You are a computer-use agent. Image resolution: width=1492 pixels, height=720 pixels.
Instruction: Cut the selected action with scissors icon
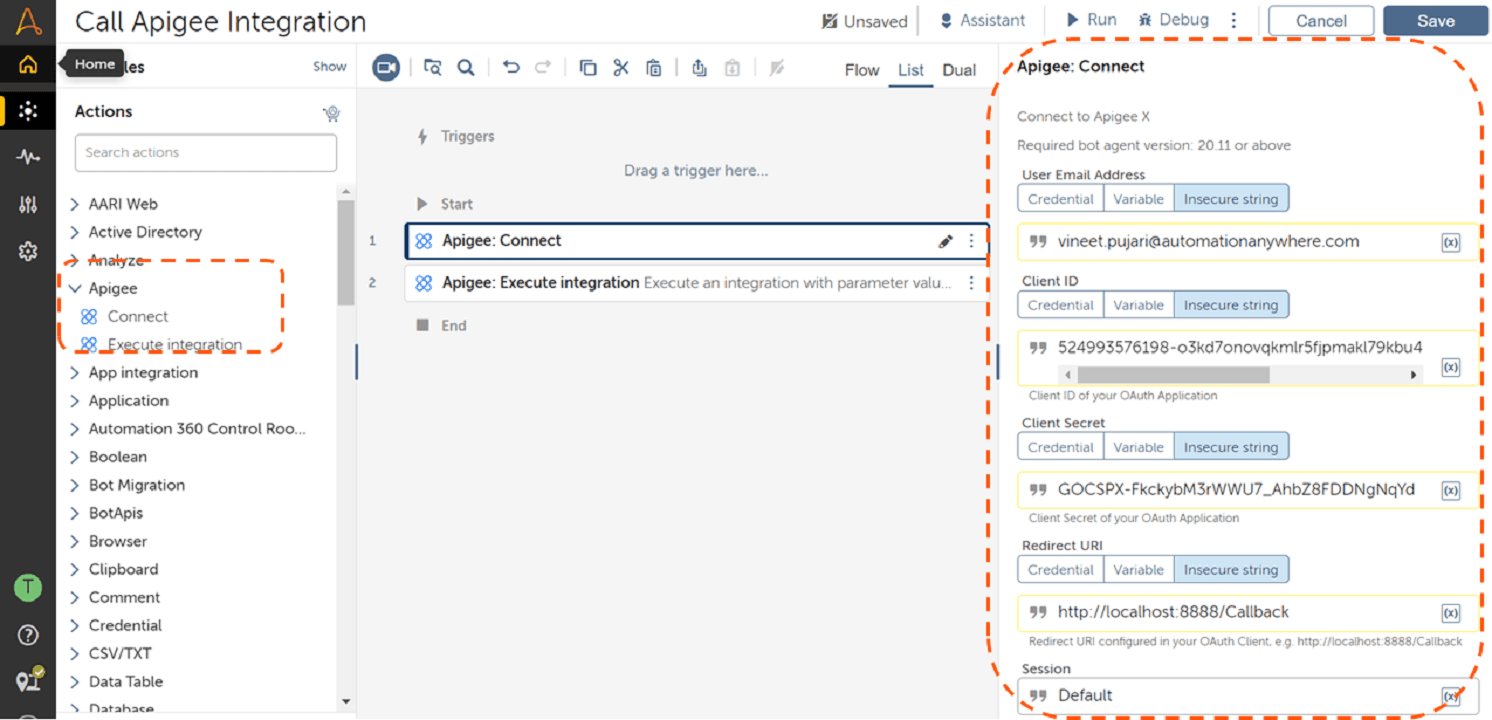621,68
